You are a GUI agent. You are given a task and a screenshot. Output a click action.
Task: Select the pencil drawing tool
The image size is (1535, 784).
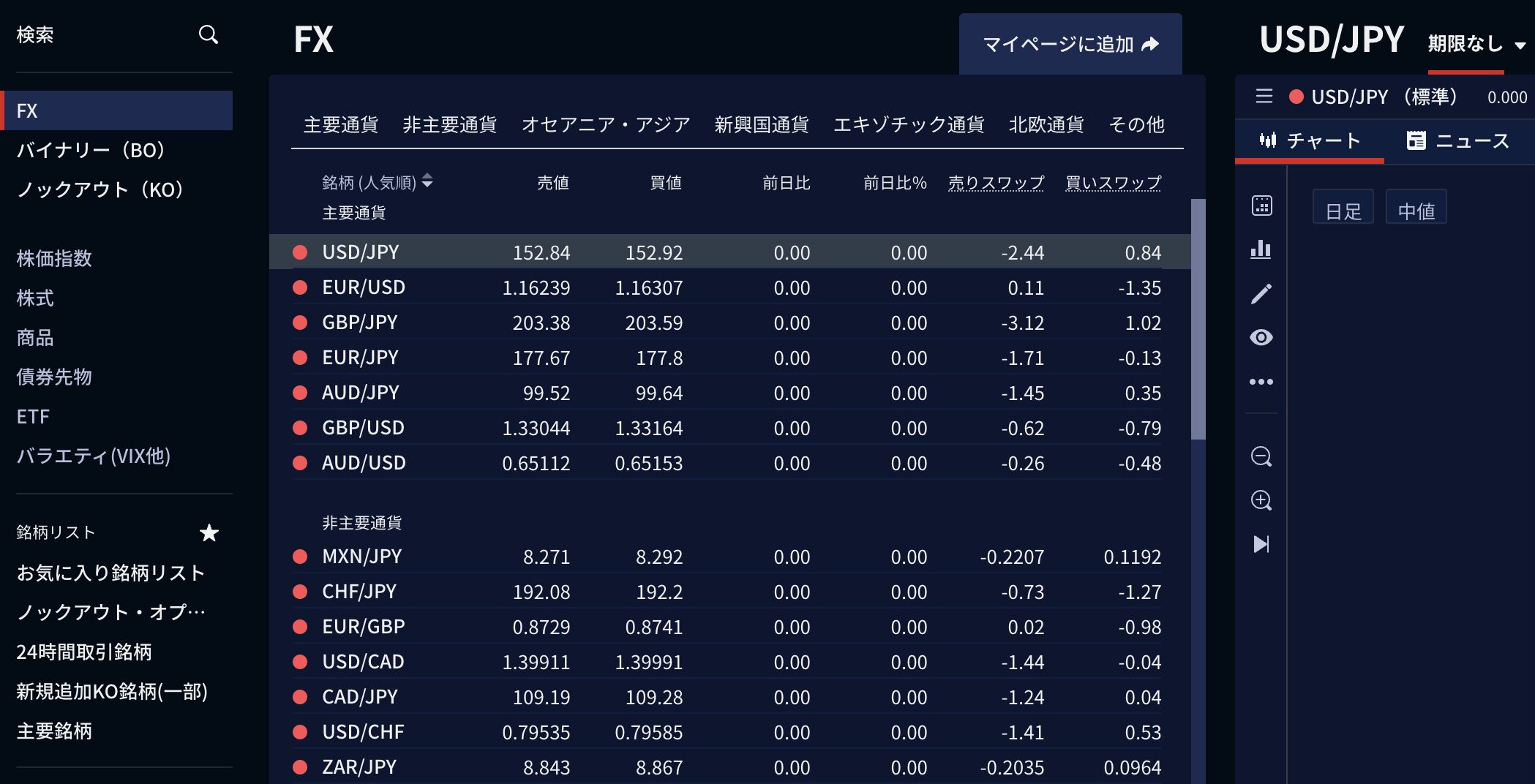(1261, 294)
